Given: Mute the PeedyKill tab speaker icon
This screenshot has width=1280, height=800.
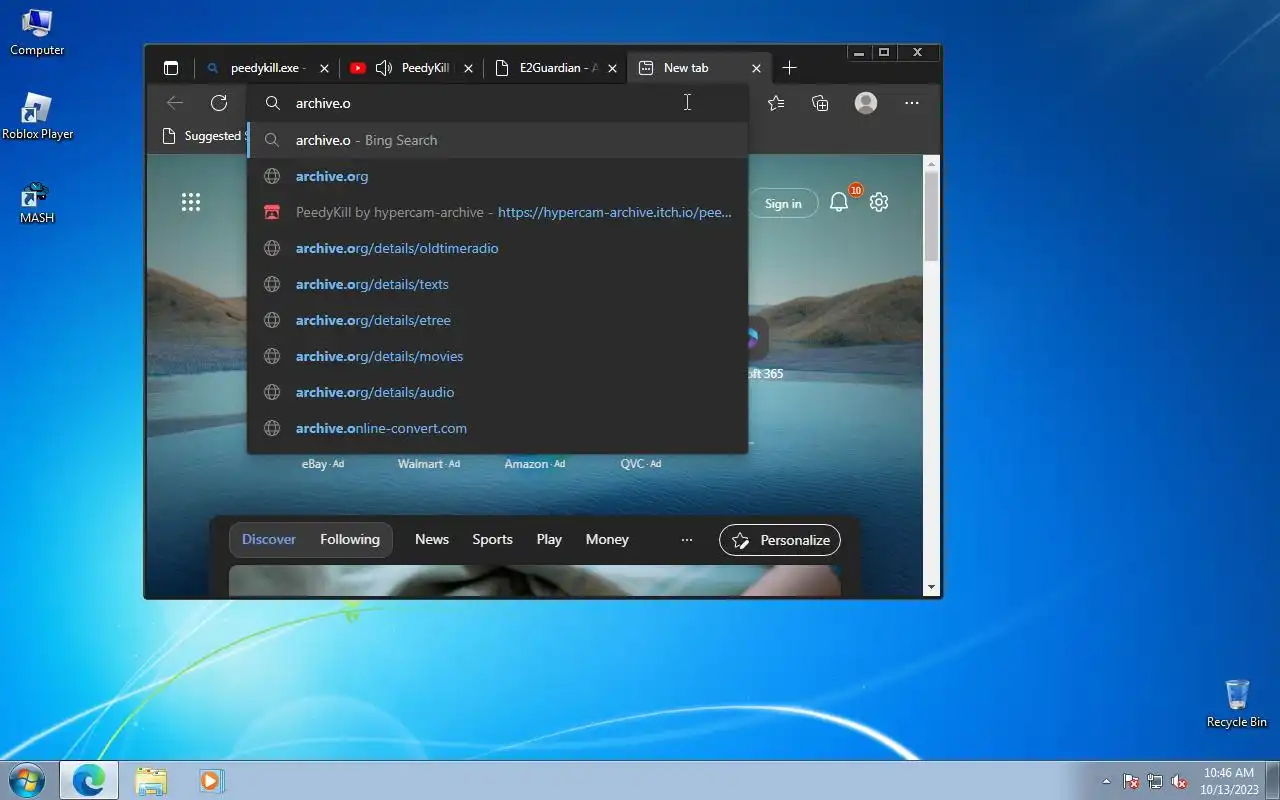Looking at the screenshot, I should point(383,68).
